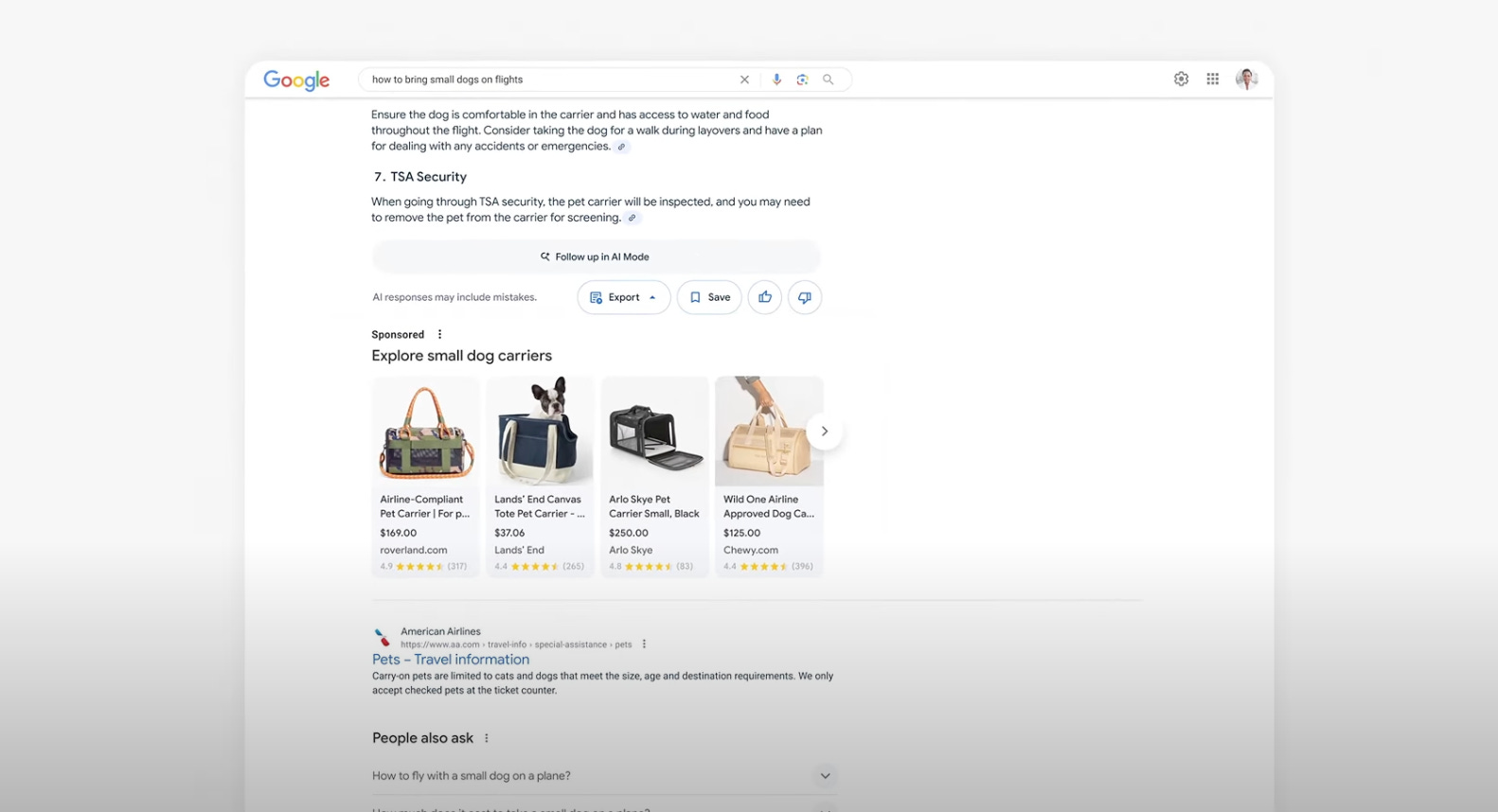
Task: Open Lands' End canvas tote carrier image
Action: coord(541,432)
